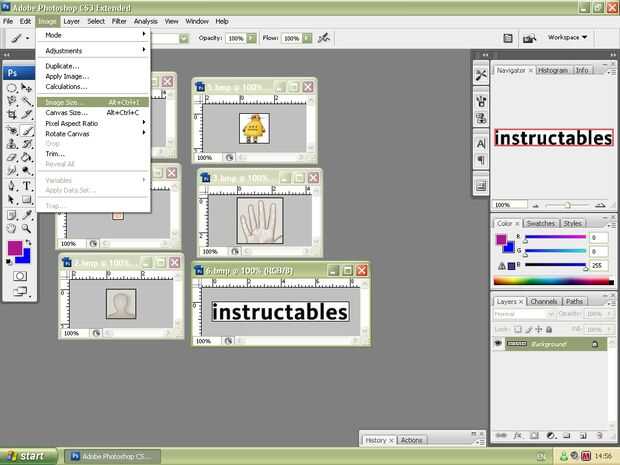Select the Healing Brush tool
This screenshot has height=465, width=620.
pyautogui.click(x=12, y=130)
